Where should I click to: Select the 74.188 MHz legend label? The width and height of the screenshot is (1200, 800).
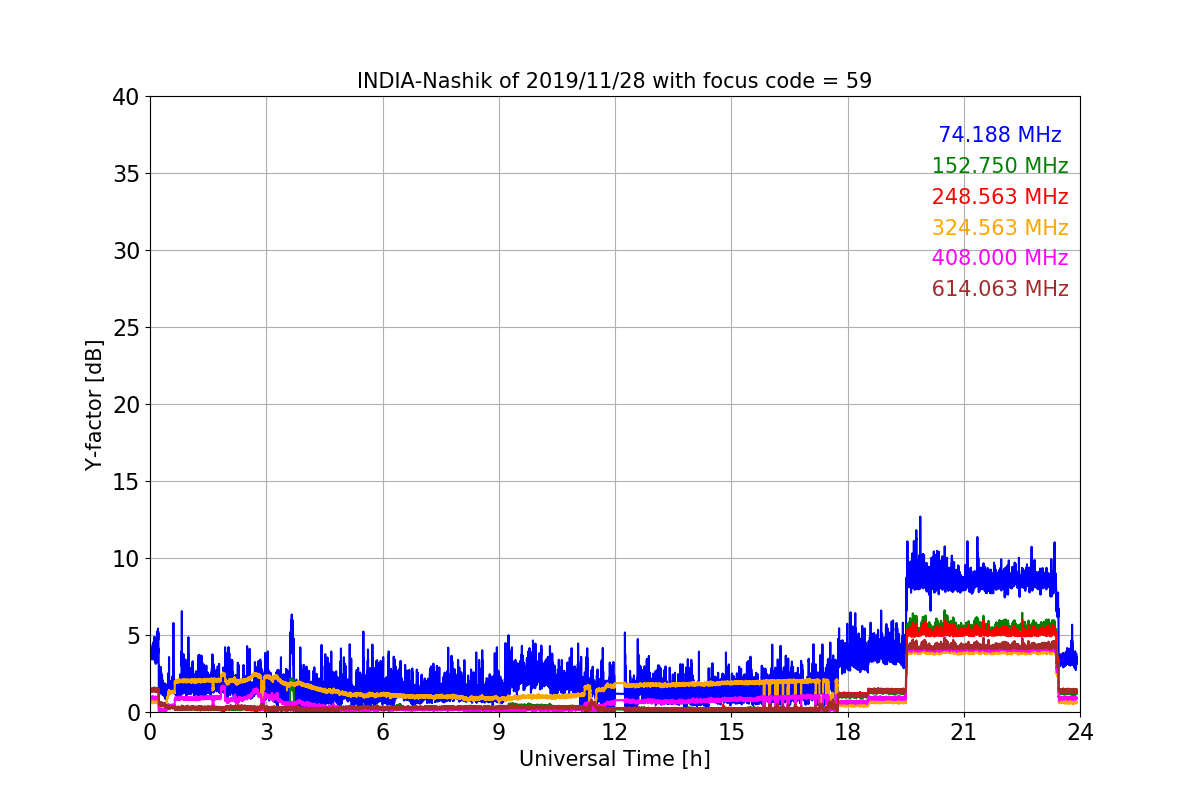pyautogui.click(x=1000, y=135)
